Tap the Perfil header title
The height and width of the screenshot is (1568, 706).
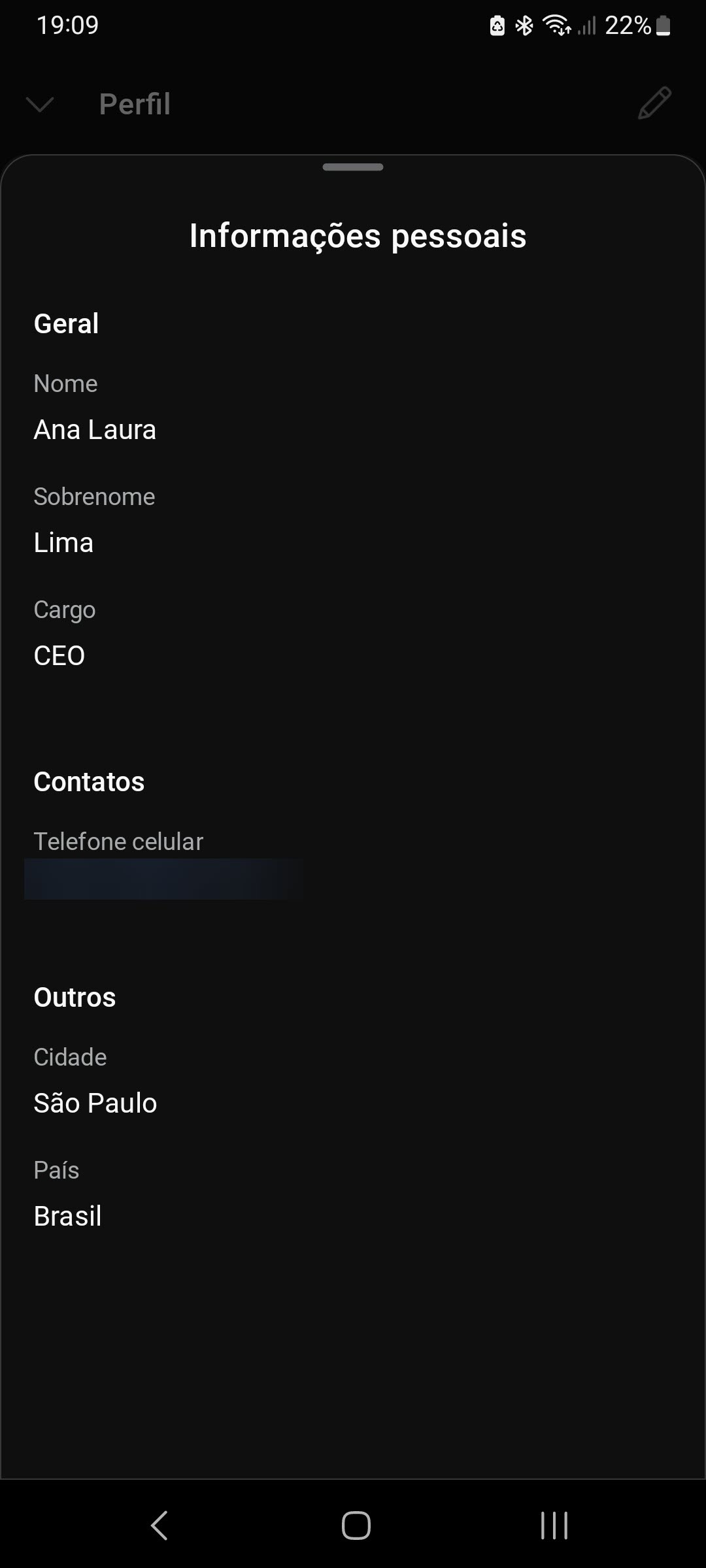tap(135, 104)
